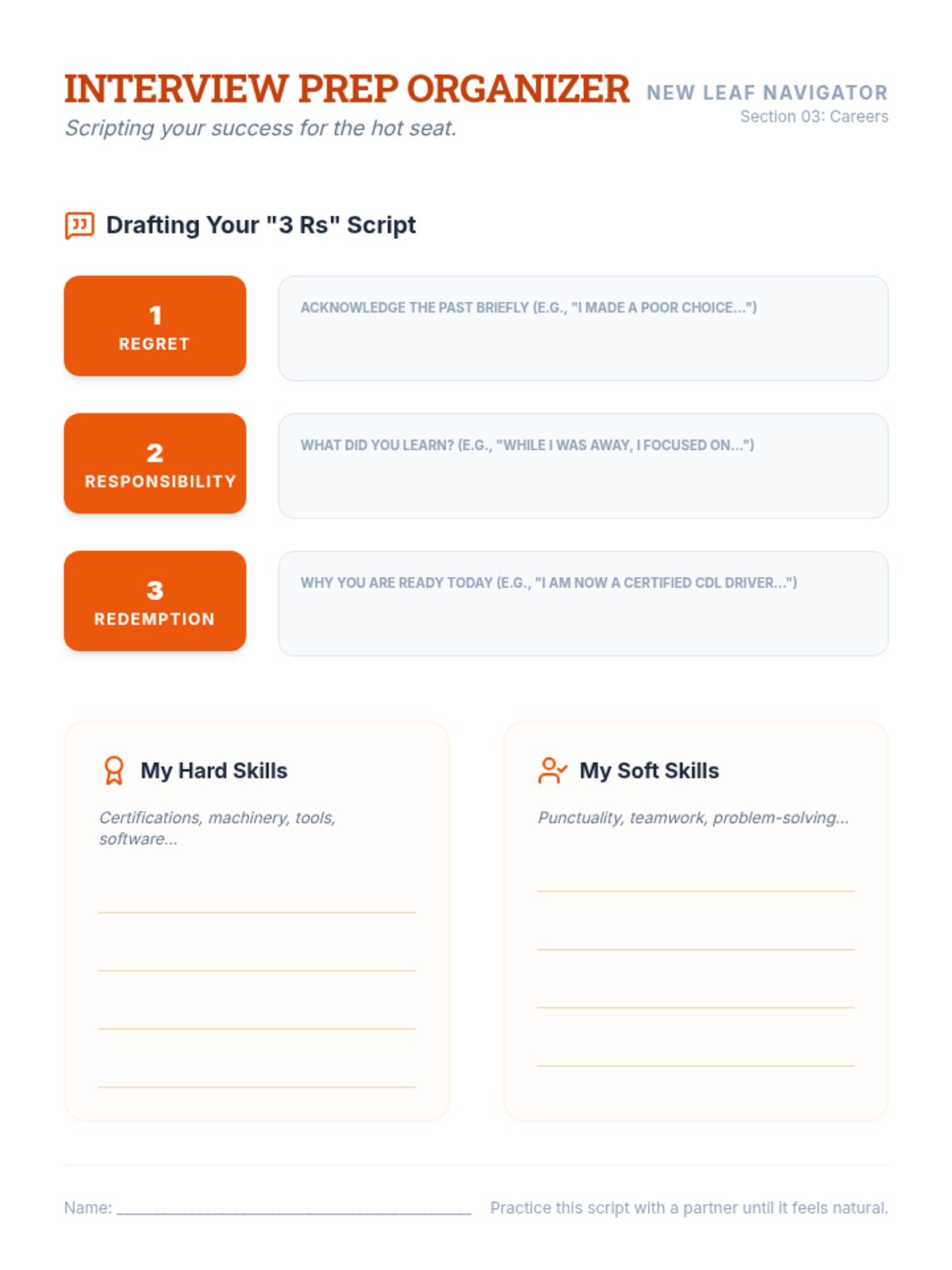
Task: Click the 'Practice this script' footer note
Action: coord(689,1207)
